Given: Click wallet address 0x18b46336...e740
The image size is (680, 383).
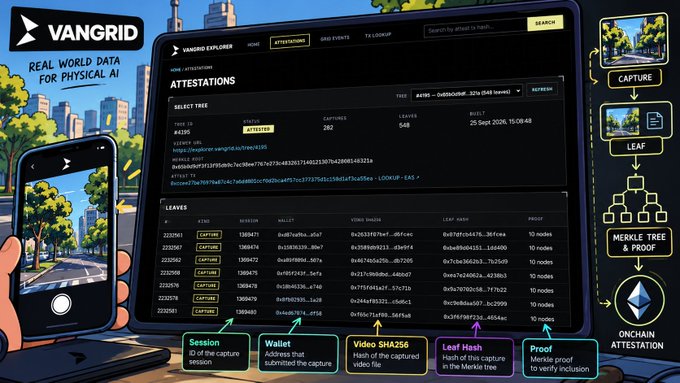Looking at the screenshot, I should click(x=299, y=287).
